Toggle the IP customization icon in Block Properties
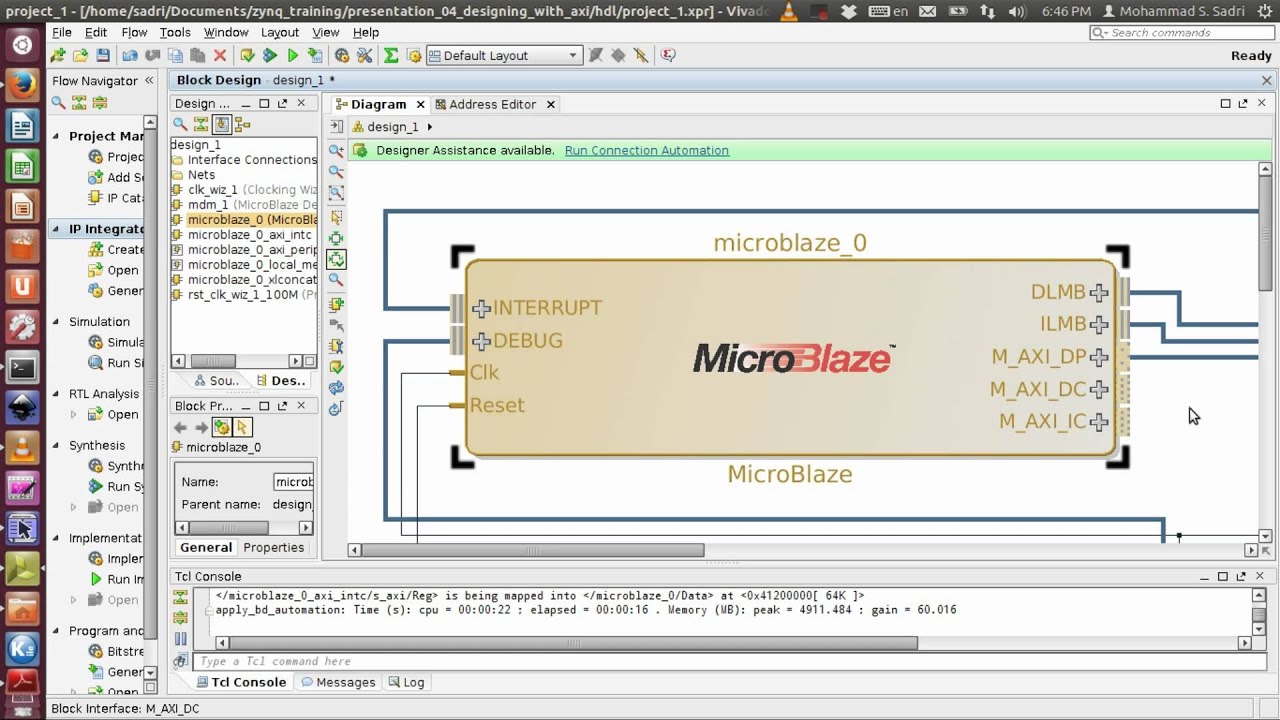 click(221, 427)
